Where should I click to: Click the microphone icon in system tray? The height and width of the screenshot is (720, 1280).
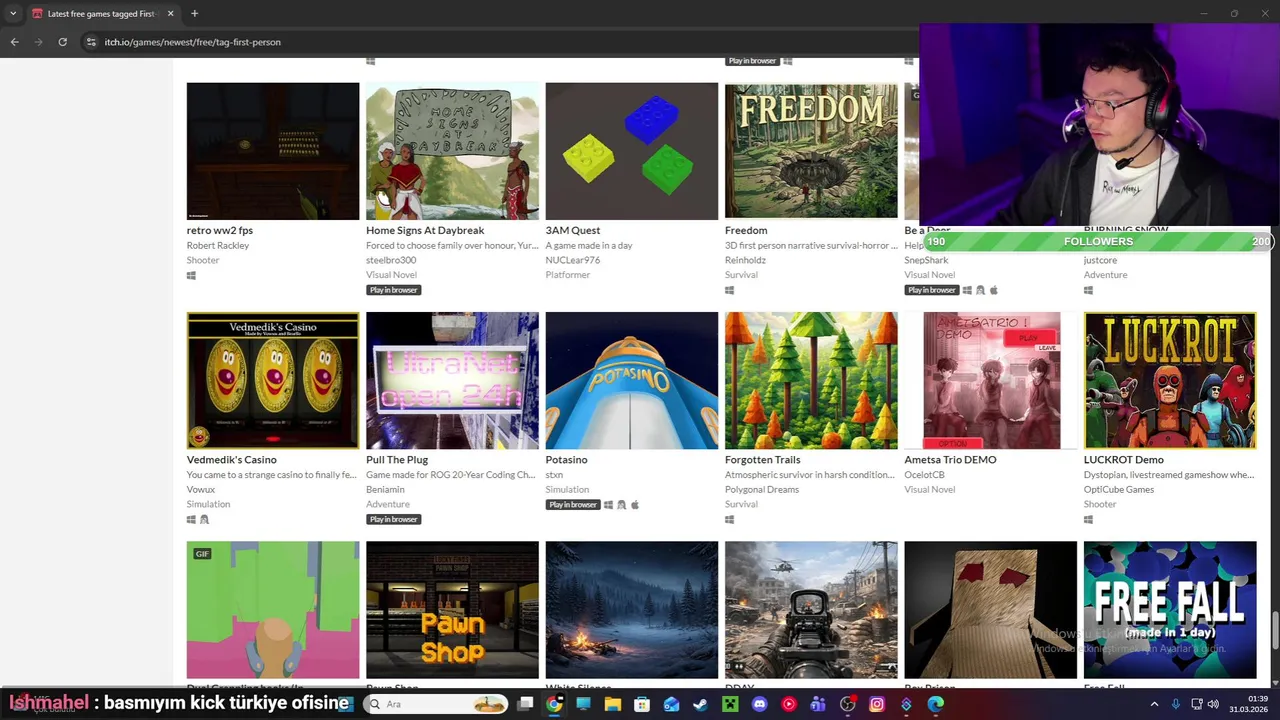[1176, 704]
